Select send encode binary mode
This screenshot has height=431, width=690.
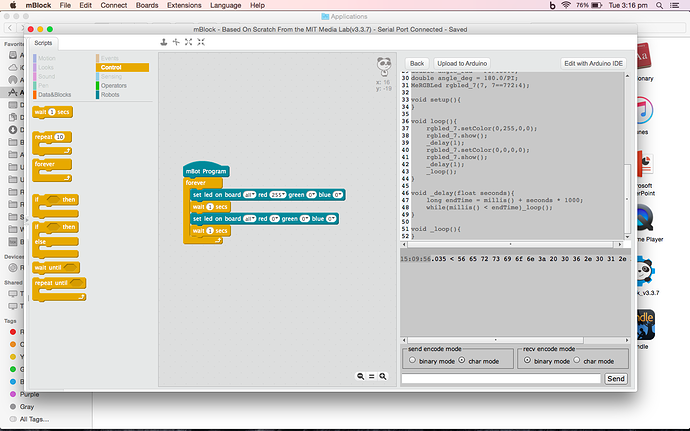coord(412,360)
